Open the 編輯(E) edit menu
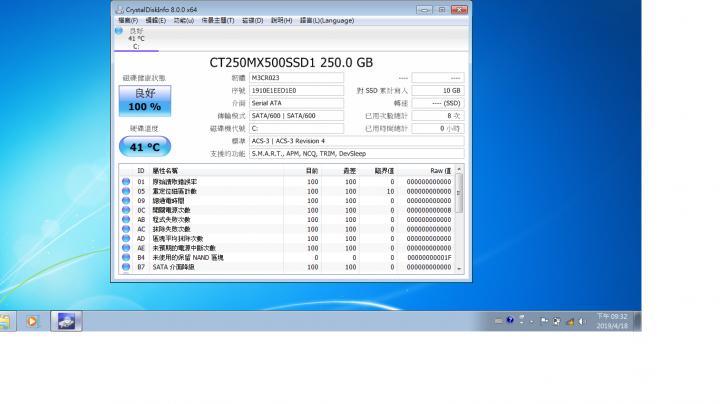This screenshot has width=720, height=404. pos(156,21)
